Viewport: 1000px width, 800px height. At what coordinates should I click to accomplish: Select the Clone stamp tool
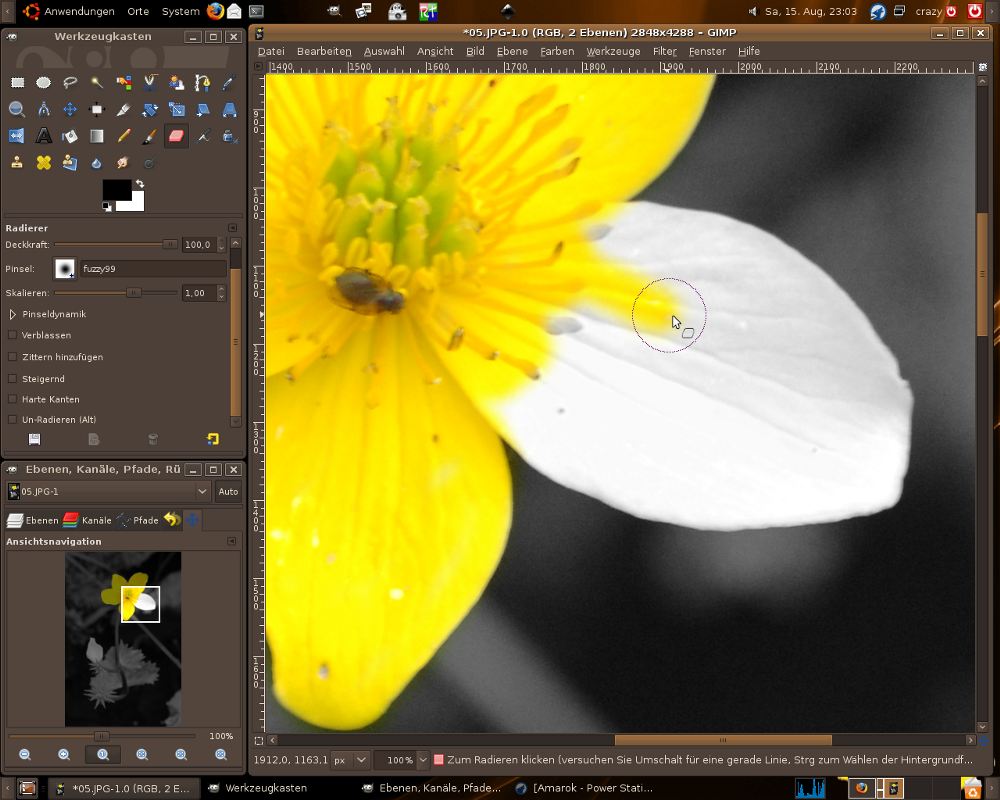17,163
